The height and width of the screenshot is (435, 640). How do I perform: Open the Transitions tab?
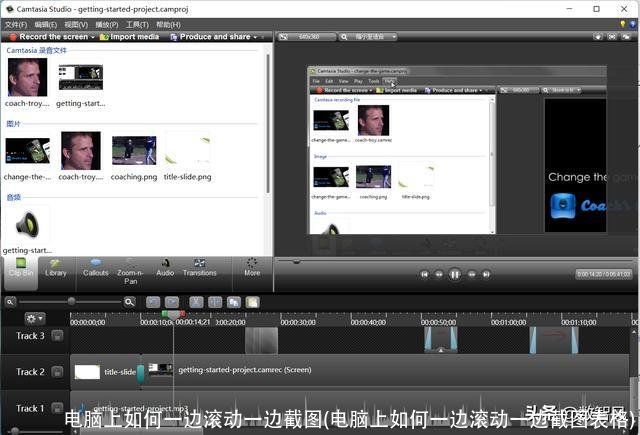[x=200, y=267]
